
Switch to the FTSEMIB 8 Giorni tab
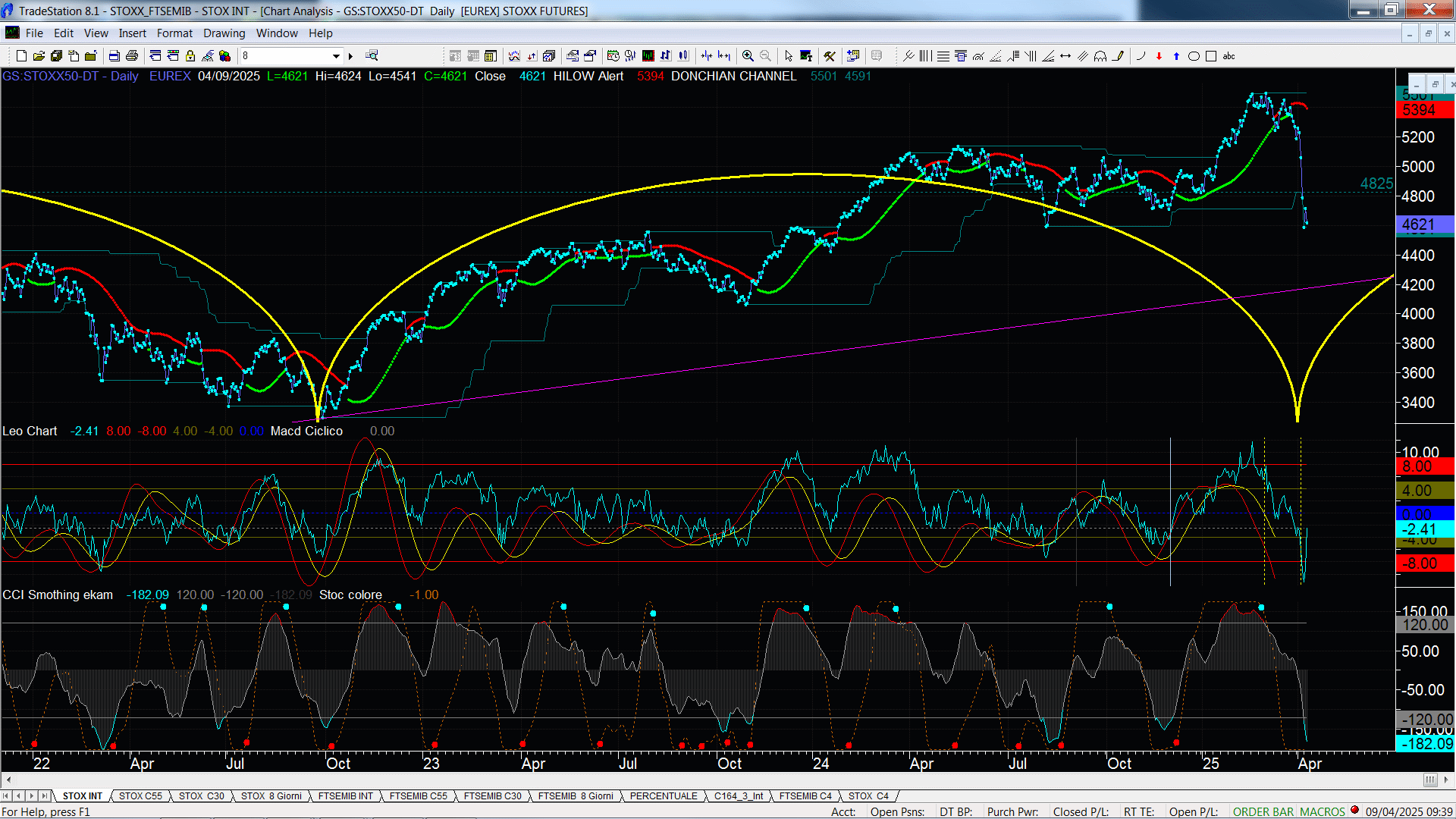(576, 795)
